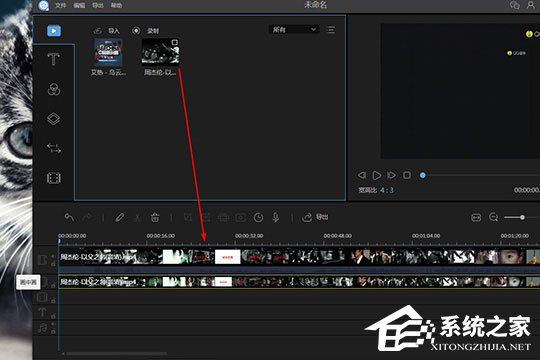This screenshot has height=360, width=540.
Task: Mute the main video track speaker toggle
Action: click(x=53, y=256)
